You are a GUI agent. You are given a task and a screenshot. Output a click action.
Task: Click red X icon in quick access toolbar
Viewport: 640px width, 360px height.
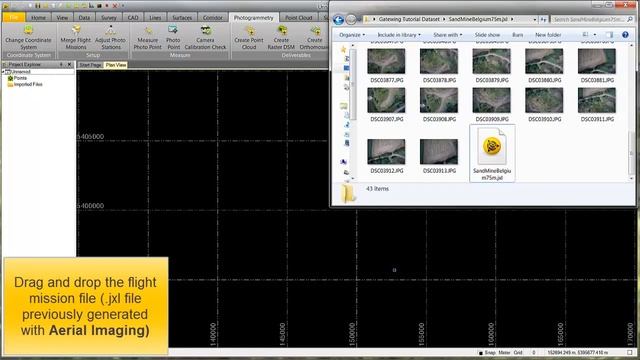click(x=115, y=6)
